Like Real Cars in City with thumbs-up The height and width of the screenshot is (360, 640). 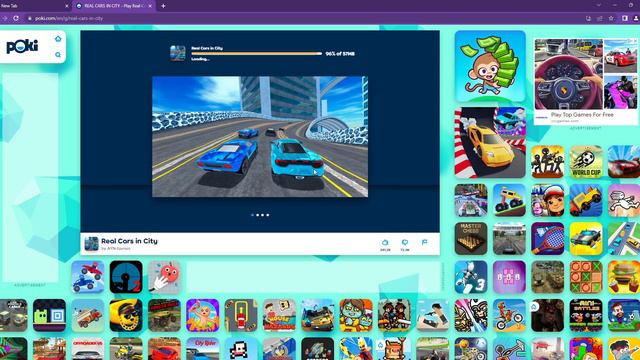click(x=385, y=242)
